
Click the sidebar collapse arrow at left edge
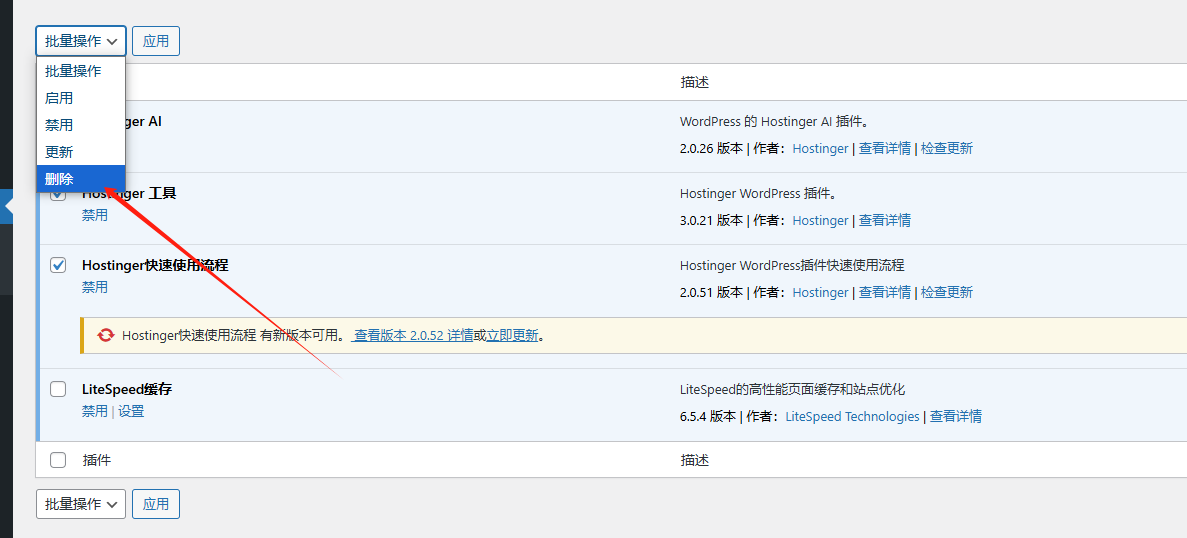[8, 206]
